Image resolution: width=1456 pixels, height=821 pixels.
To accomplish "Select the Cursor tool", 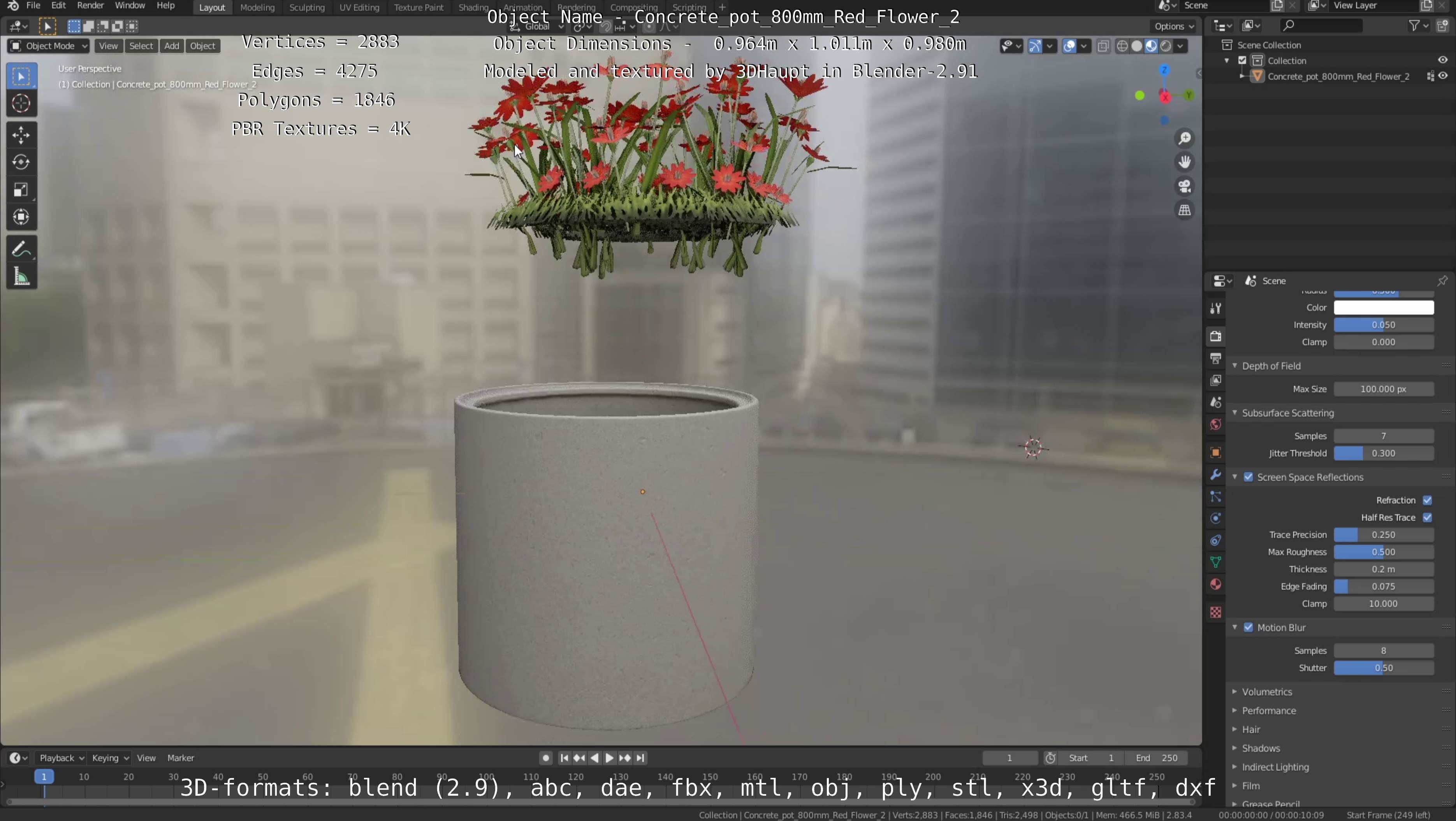I will (21, 104).
